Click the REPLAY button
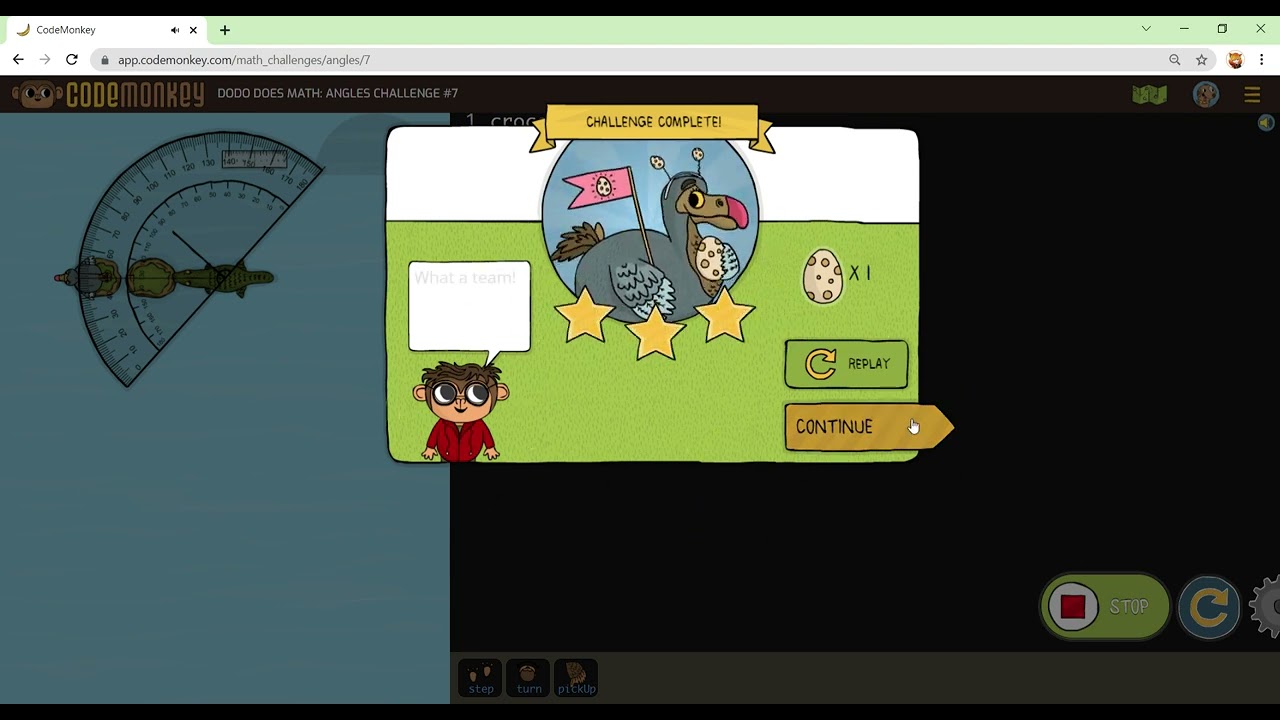 pyautogui.click(x=846, y=364)
